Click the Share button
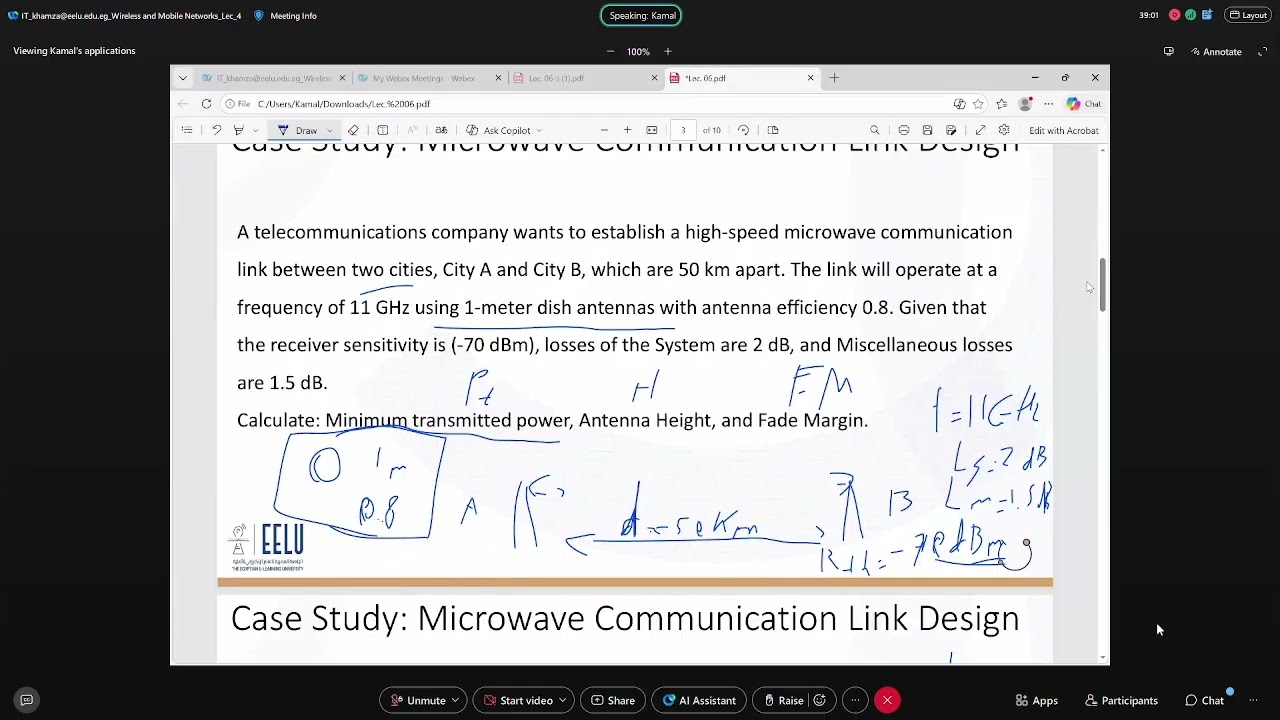 (x=613, y=700)
